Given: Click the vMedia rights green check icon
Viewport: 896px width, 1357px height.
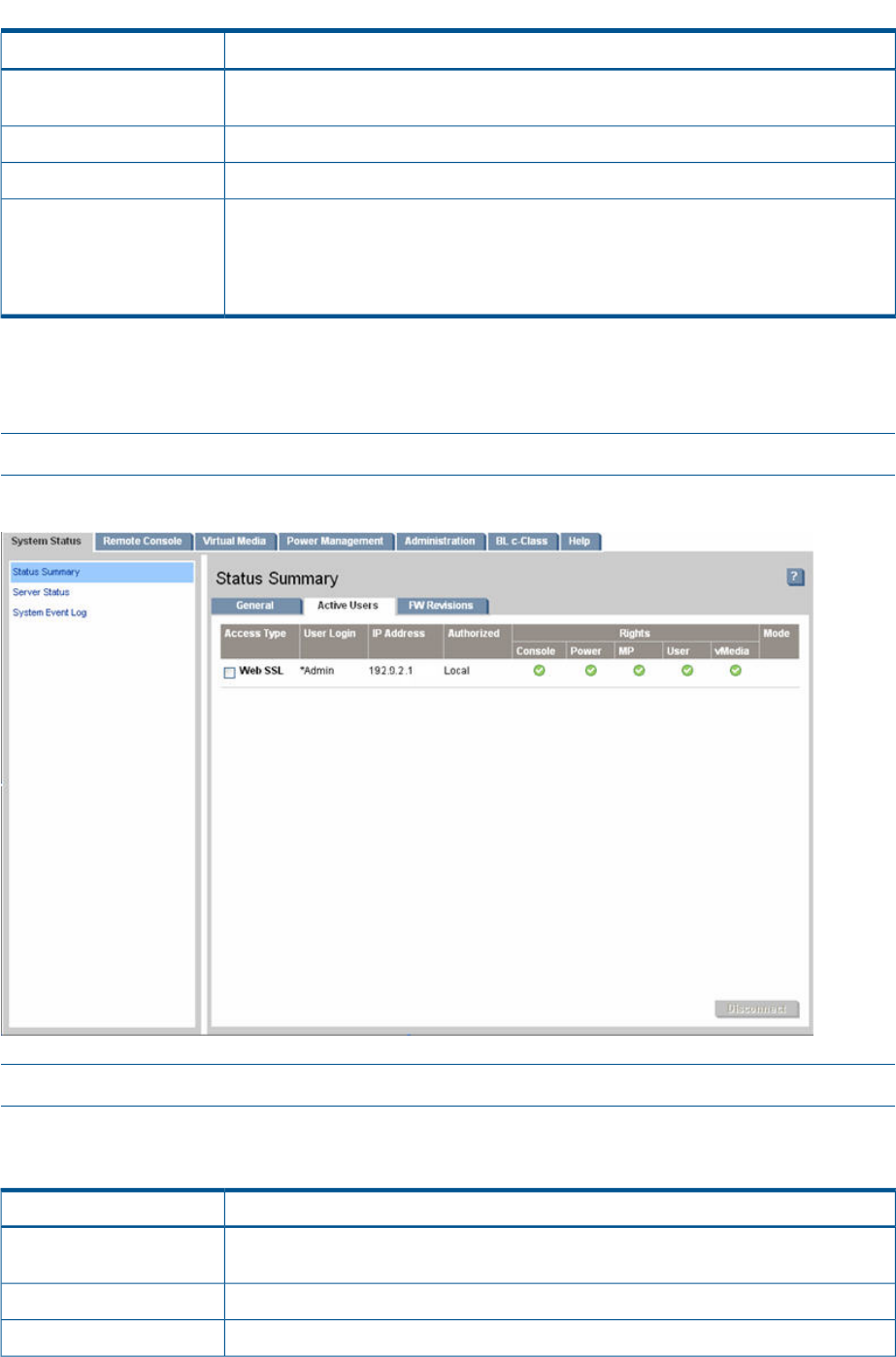Looking at the screenshot, I should (x=736, y=671).
